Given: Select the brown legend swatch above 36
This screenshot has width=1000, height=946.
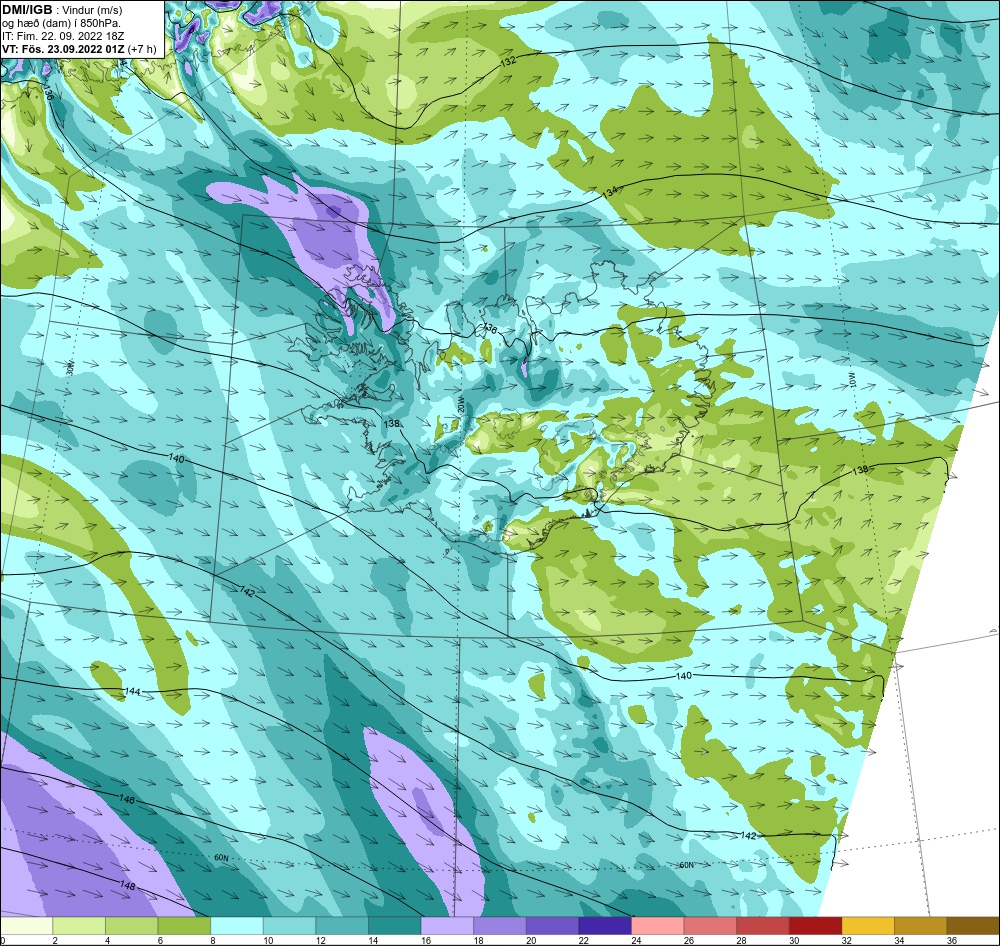Looking at the screenshot, I should pyautogui.click(x=973, y=926).
